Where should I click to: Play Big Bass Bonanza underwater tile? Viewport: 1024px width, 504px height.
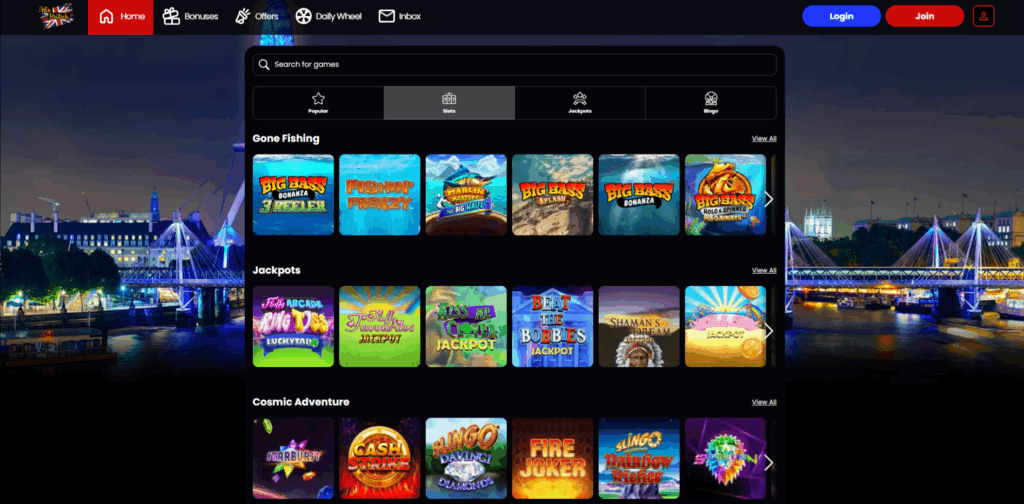point(639,195)
